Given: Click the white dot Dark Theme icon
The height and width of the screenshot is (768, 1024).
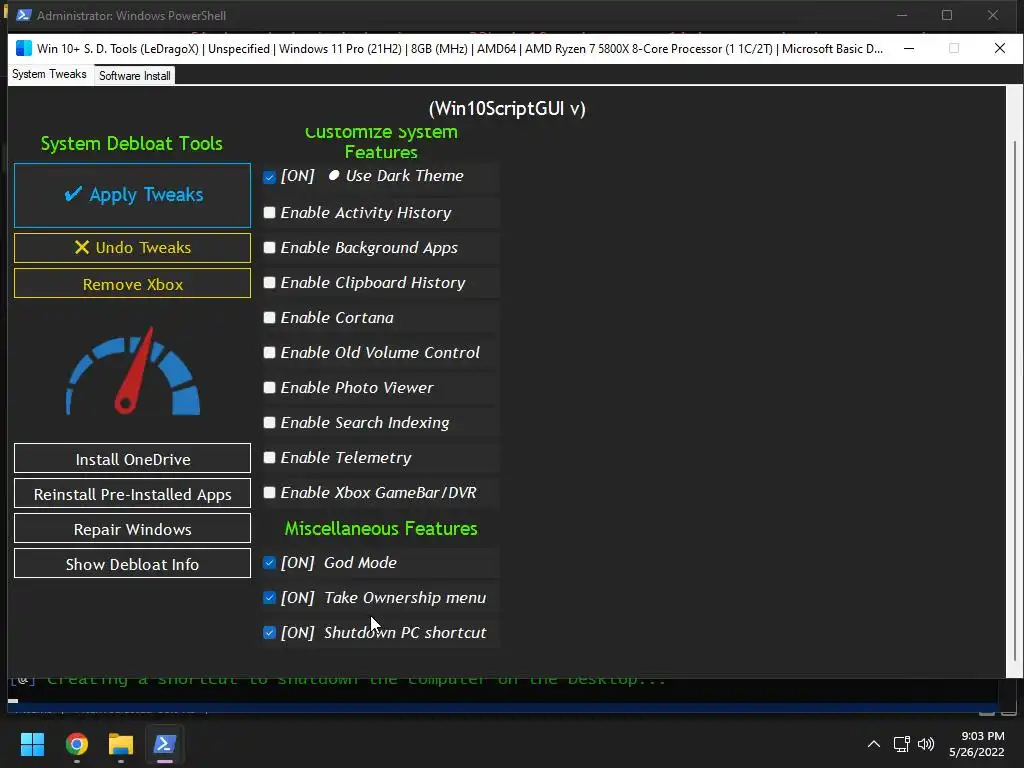Looking at the screenshot, I should click(334, 175).
